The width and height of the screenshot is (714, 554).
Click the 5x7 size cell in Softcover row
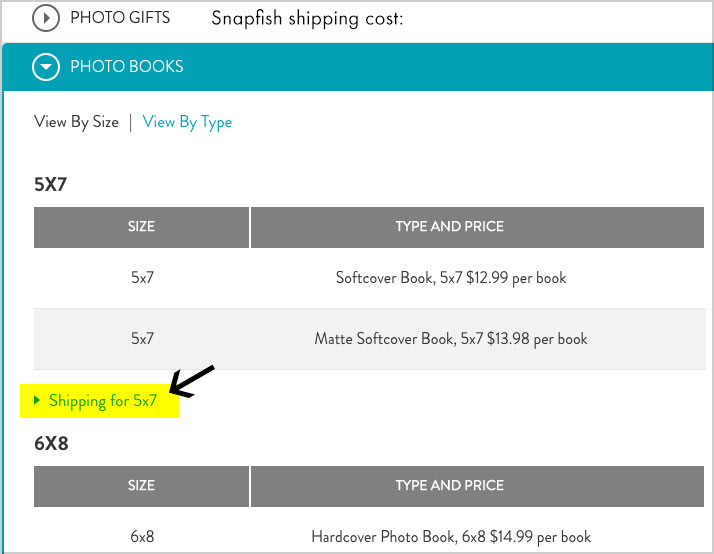(x=143, y=278)
